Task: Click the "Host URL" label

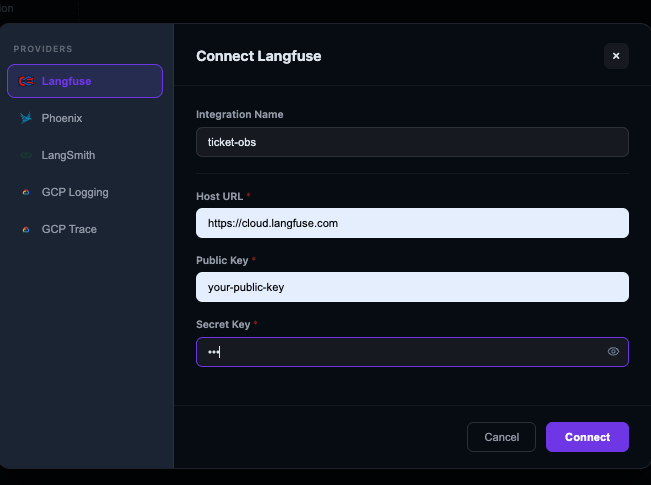Action: (x=219, y=196)
